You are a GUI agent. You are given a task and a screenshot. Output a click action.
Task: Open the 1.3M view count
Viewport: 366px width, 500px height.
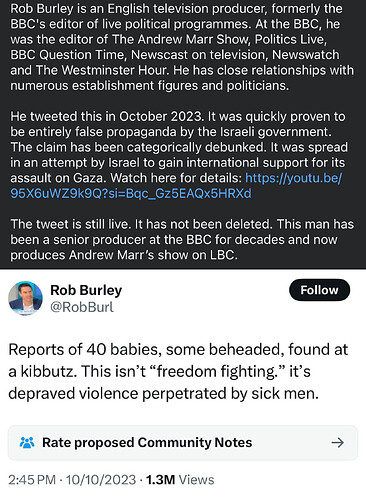point(160,480)
